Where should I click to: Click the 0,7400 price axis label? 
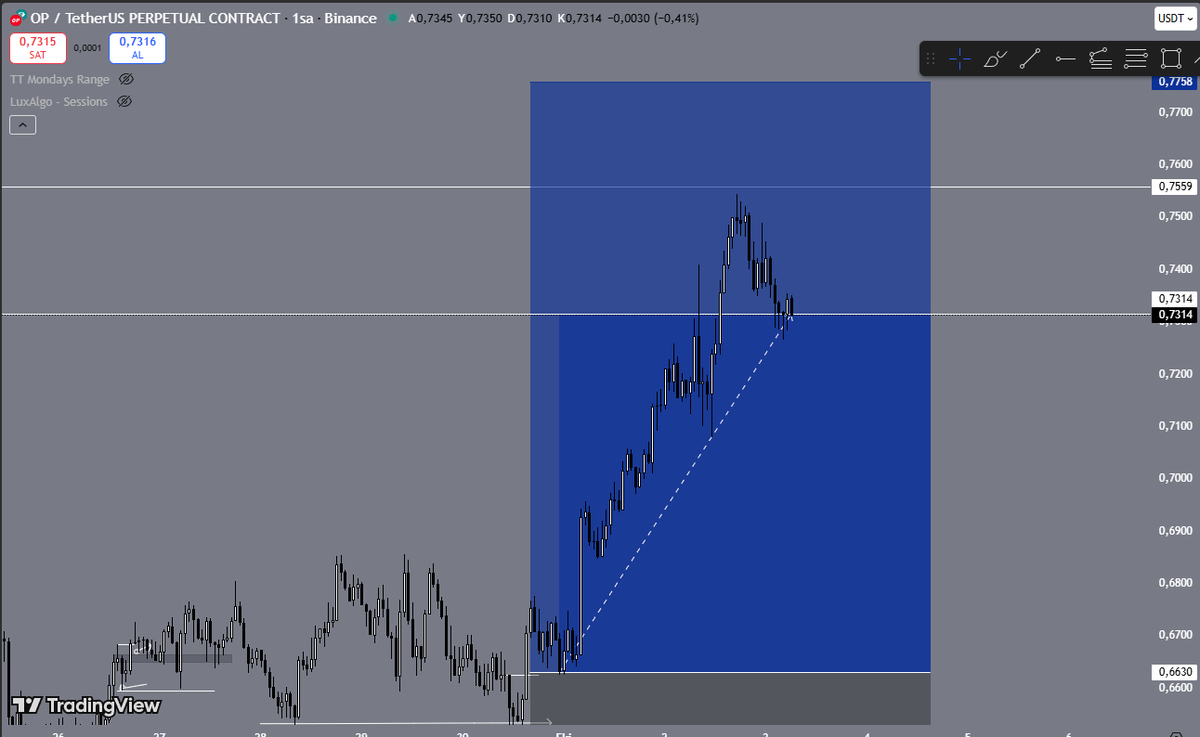pos(1175,269)
